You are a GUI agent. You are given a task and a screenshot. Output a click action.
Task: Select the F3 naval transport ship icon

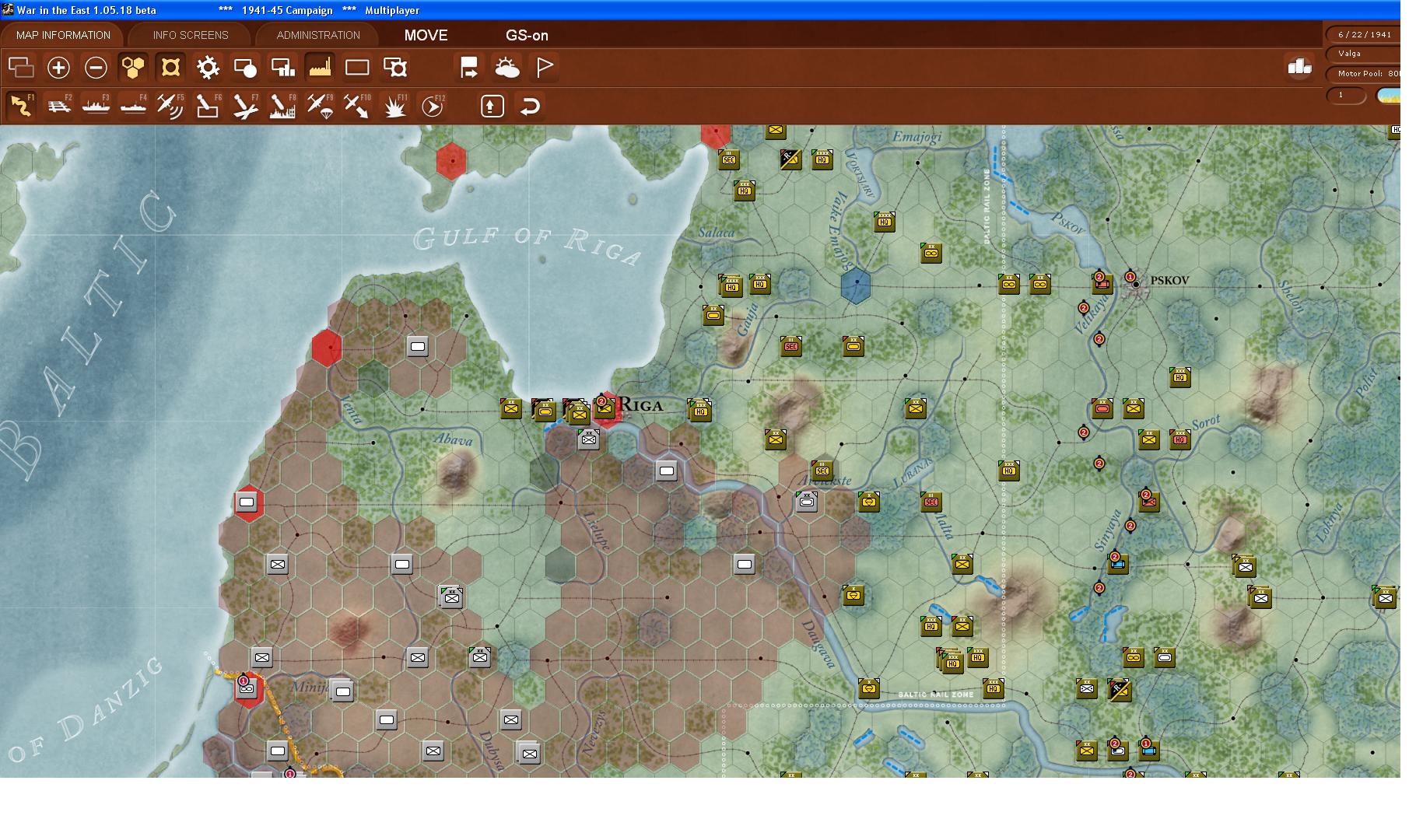point(96,106)
